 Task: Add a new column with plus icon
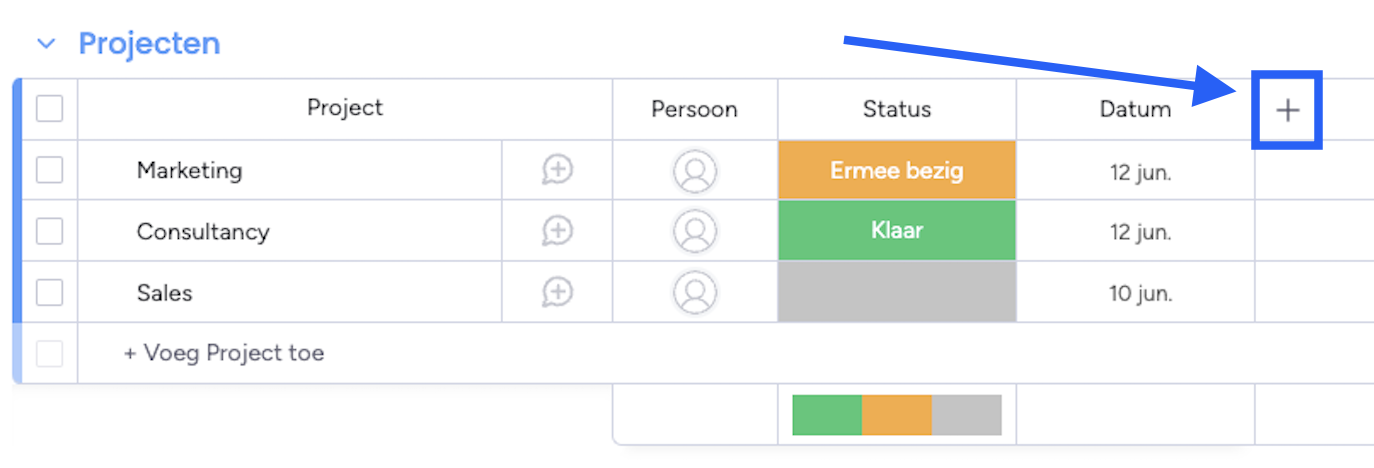(x=1288, y=110)
